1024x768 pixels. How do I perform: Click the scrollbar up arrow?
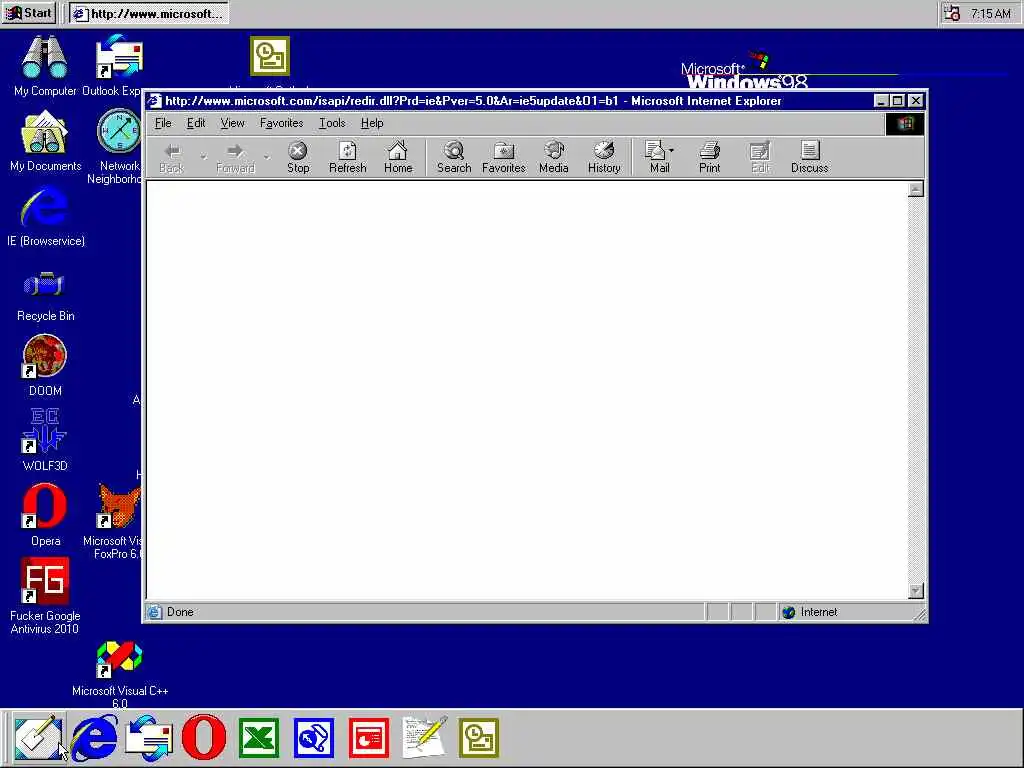(916, 189)
